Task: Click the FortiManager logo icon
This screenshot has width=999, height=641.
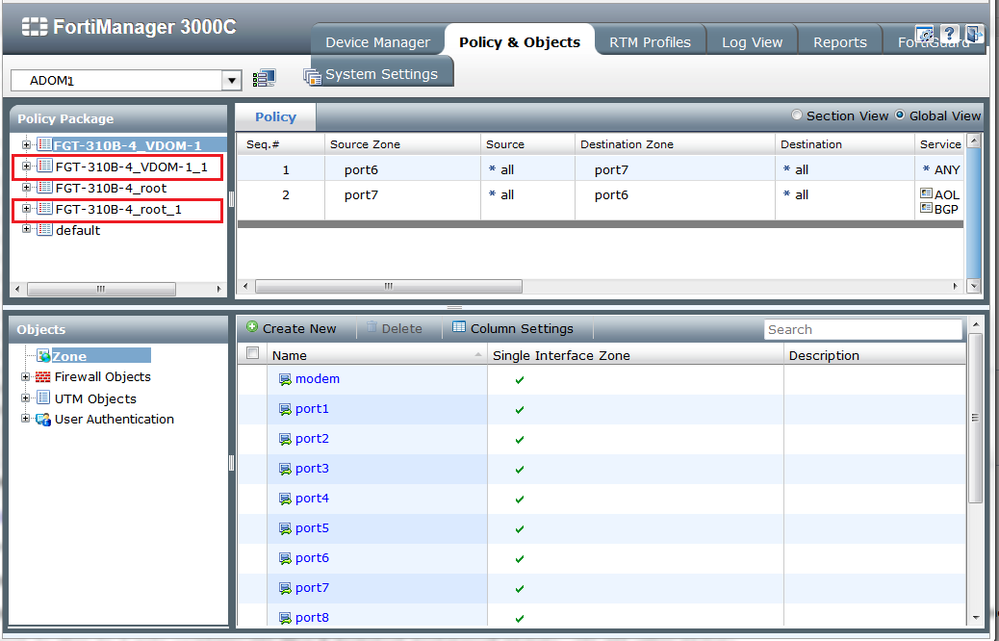Action: point(34,27)
